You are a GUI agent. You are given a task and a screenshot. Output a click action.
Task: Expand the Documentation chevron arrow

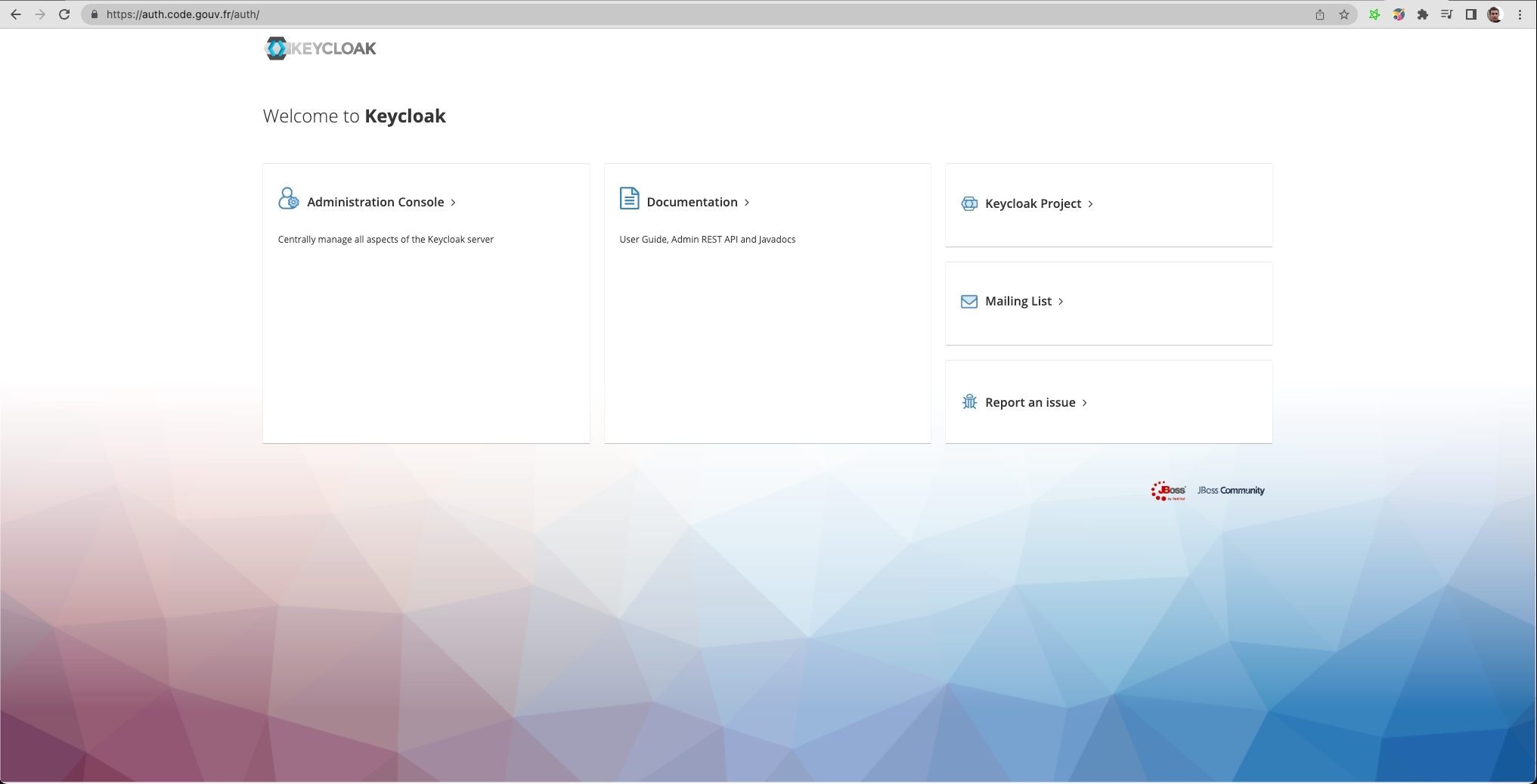[x=747, y=203]
